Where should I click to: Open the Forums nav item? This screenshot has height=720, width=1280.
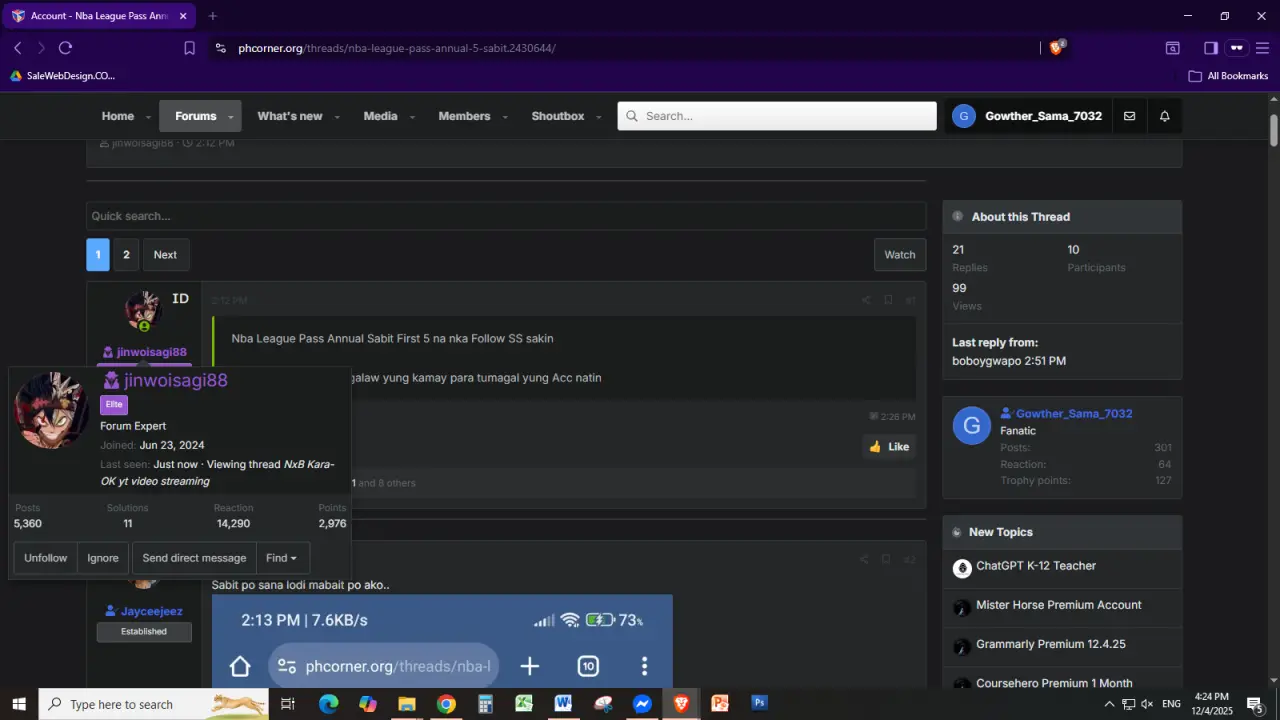tap(195, 116)
